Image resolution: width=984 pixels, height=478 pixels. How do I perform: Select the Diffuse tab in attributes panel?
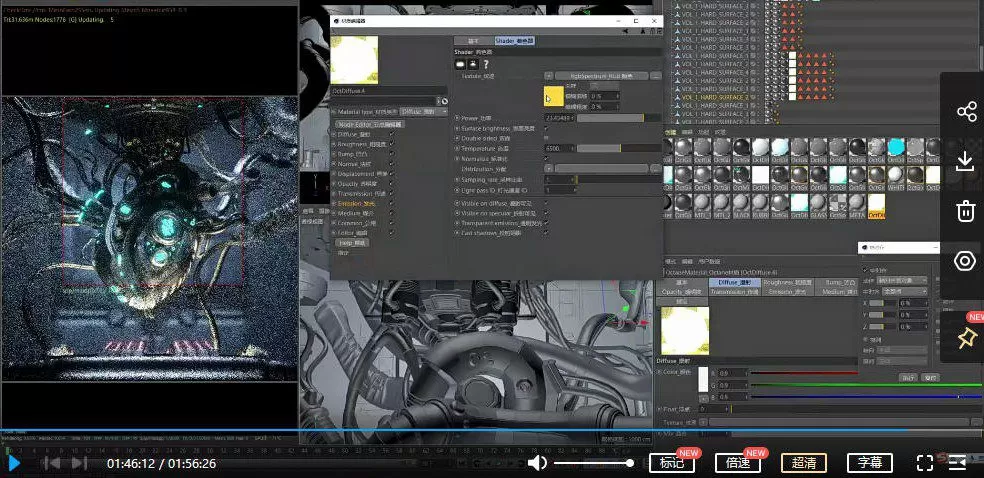coord(735,283)
